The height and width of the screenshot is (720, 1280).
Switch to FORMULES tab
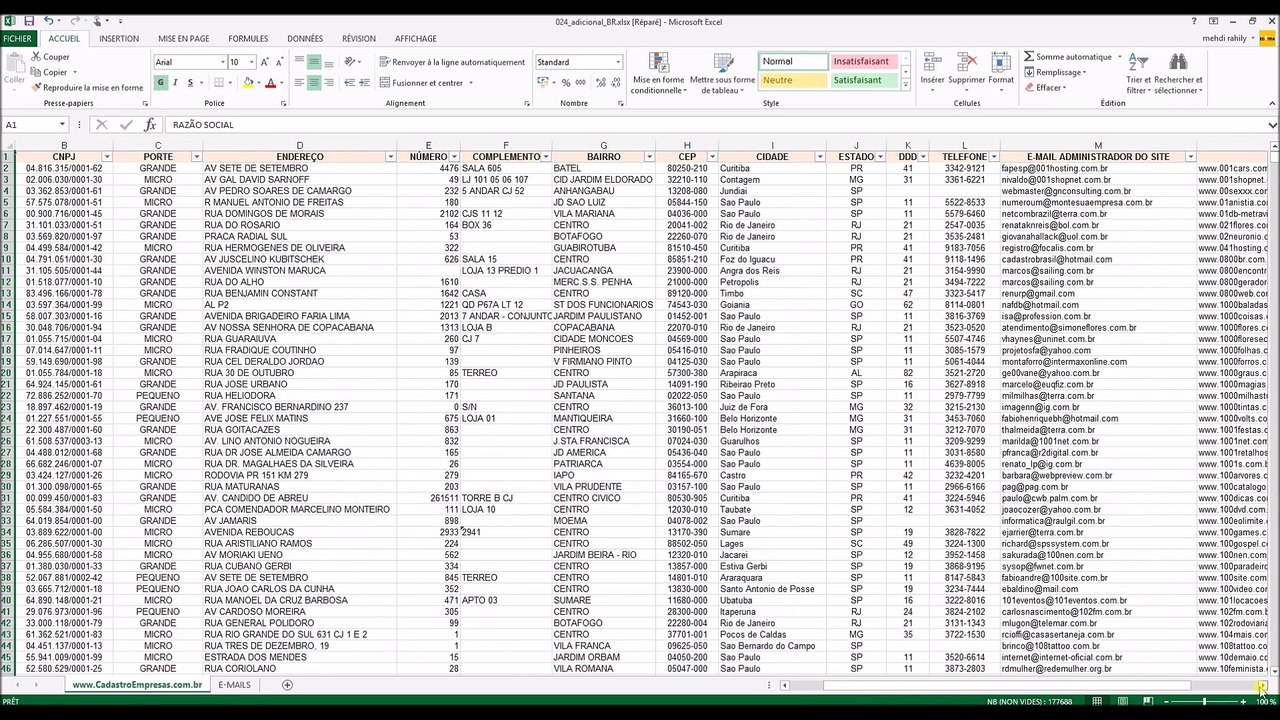pos(248,39)
